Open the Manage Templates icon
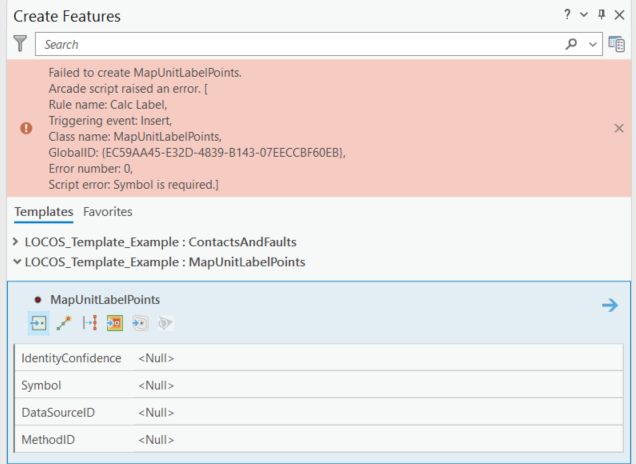The height and width of the screenshot is (464, 636). pos(617,44)
